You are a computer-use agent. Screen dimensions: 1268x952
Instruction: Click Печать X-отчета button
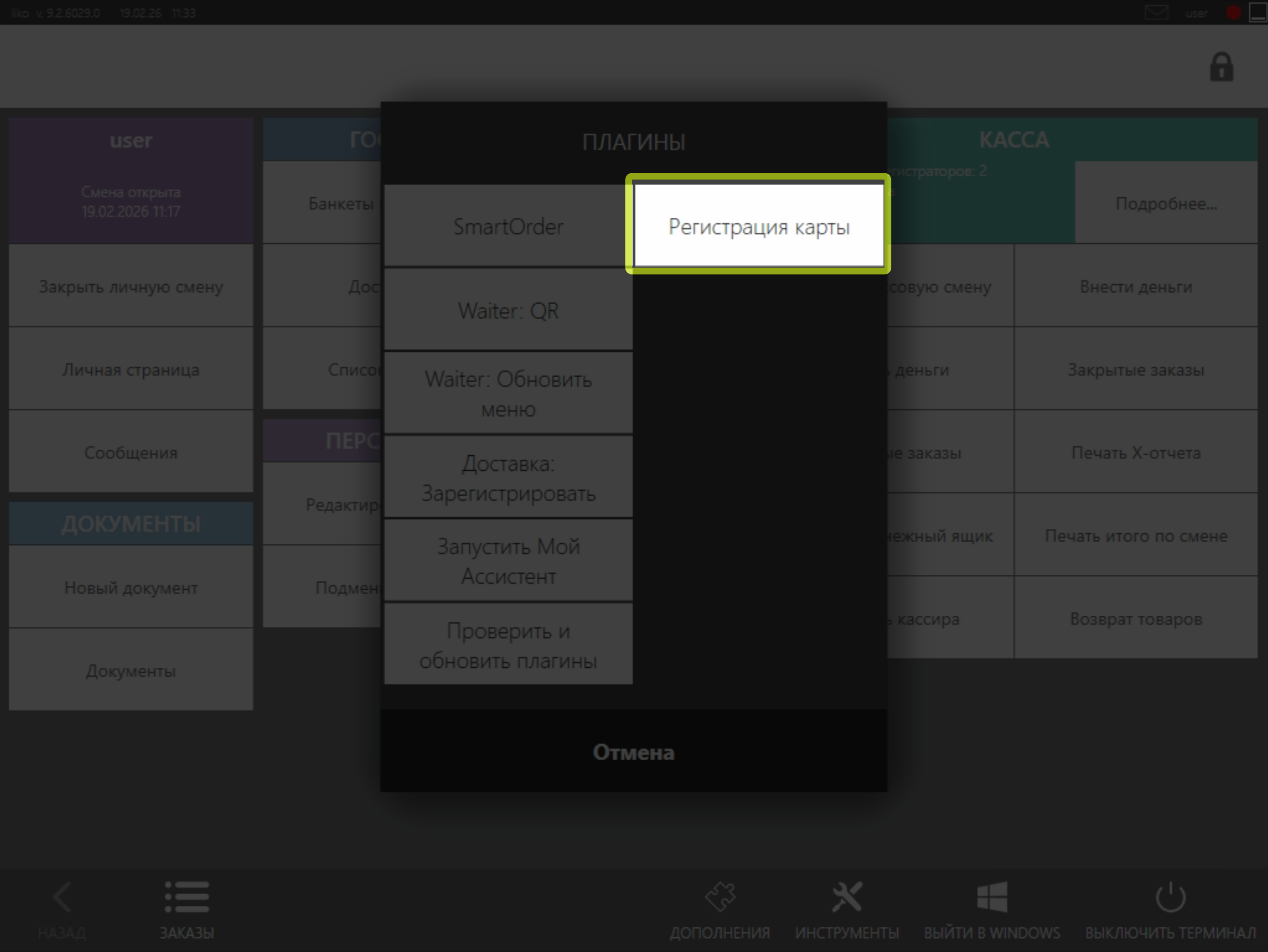(x=1136, y=452)
